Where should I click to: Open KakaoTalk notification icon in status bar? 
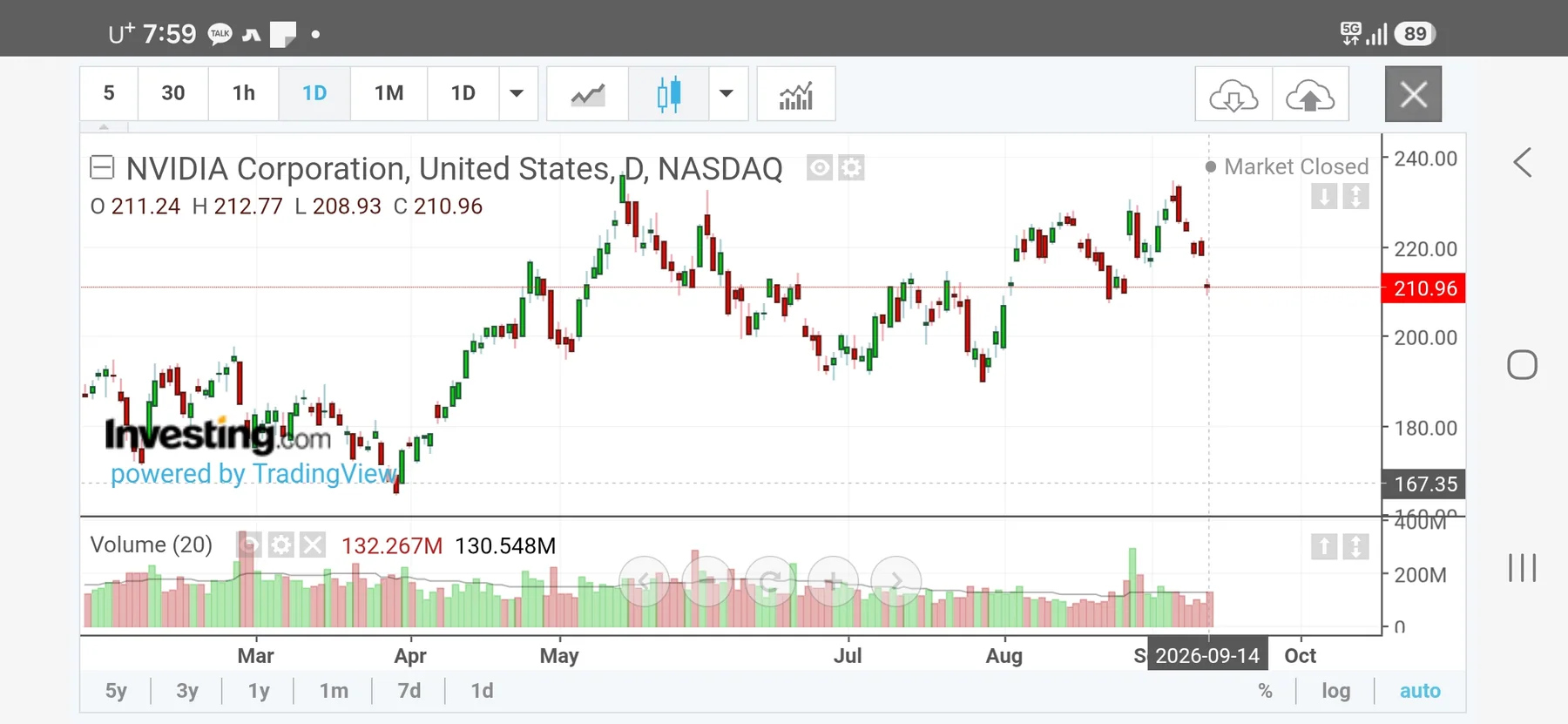[220, 34]
